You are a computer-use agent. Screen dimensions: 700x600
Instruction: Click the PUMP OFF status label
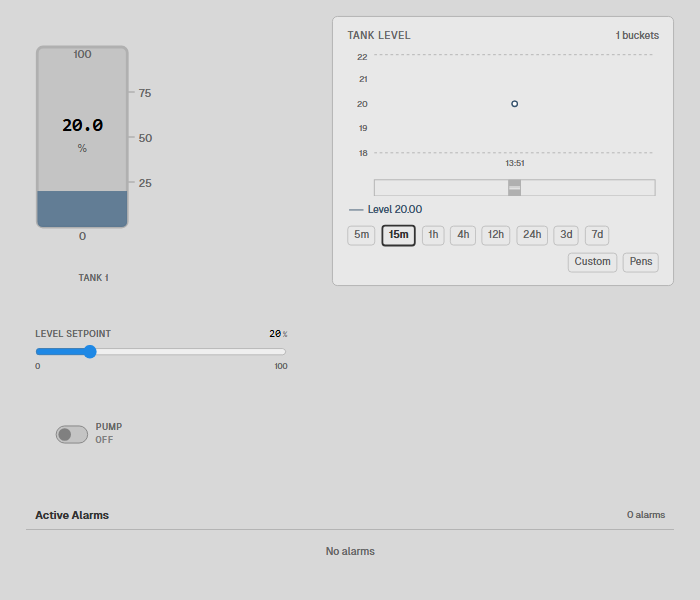[x=108, y=433]
